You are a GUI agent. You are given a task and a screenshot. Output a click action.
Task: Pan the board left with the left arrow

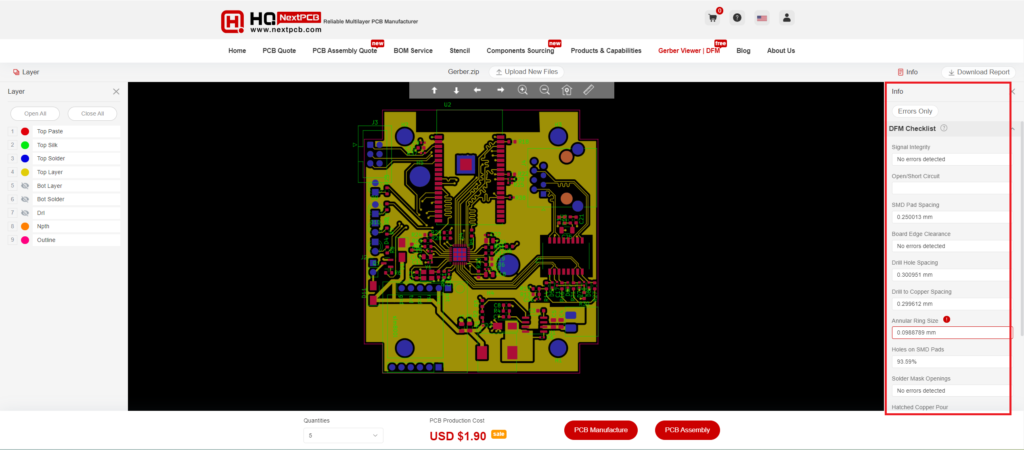pos(478,90)
